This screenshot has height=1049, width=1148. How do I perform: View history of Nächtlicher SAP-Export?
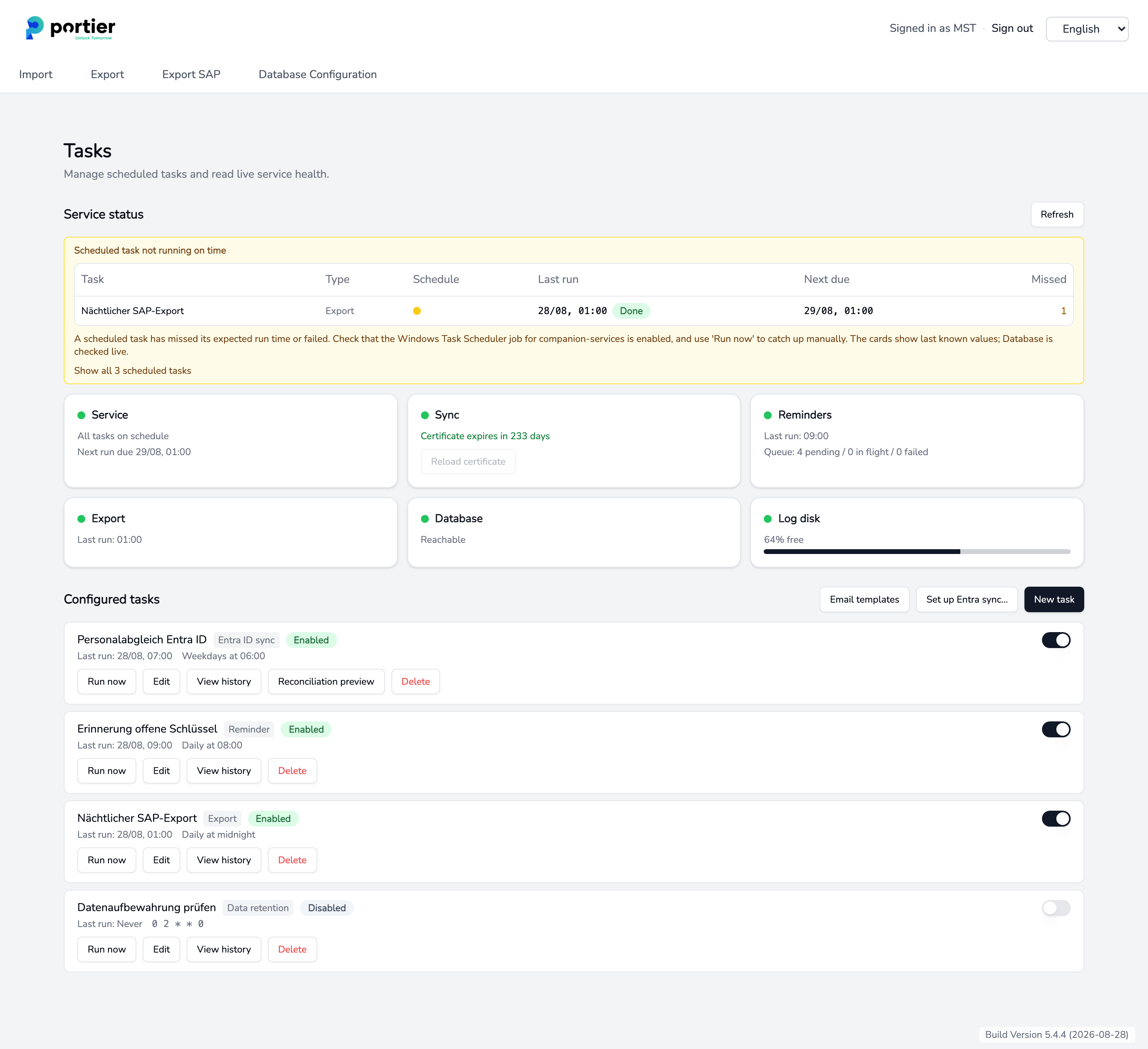pyautogui.click(x=224, y=860)
